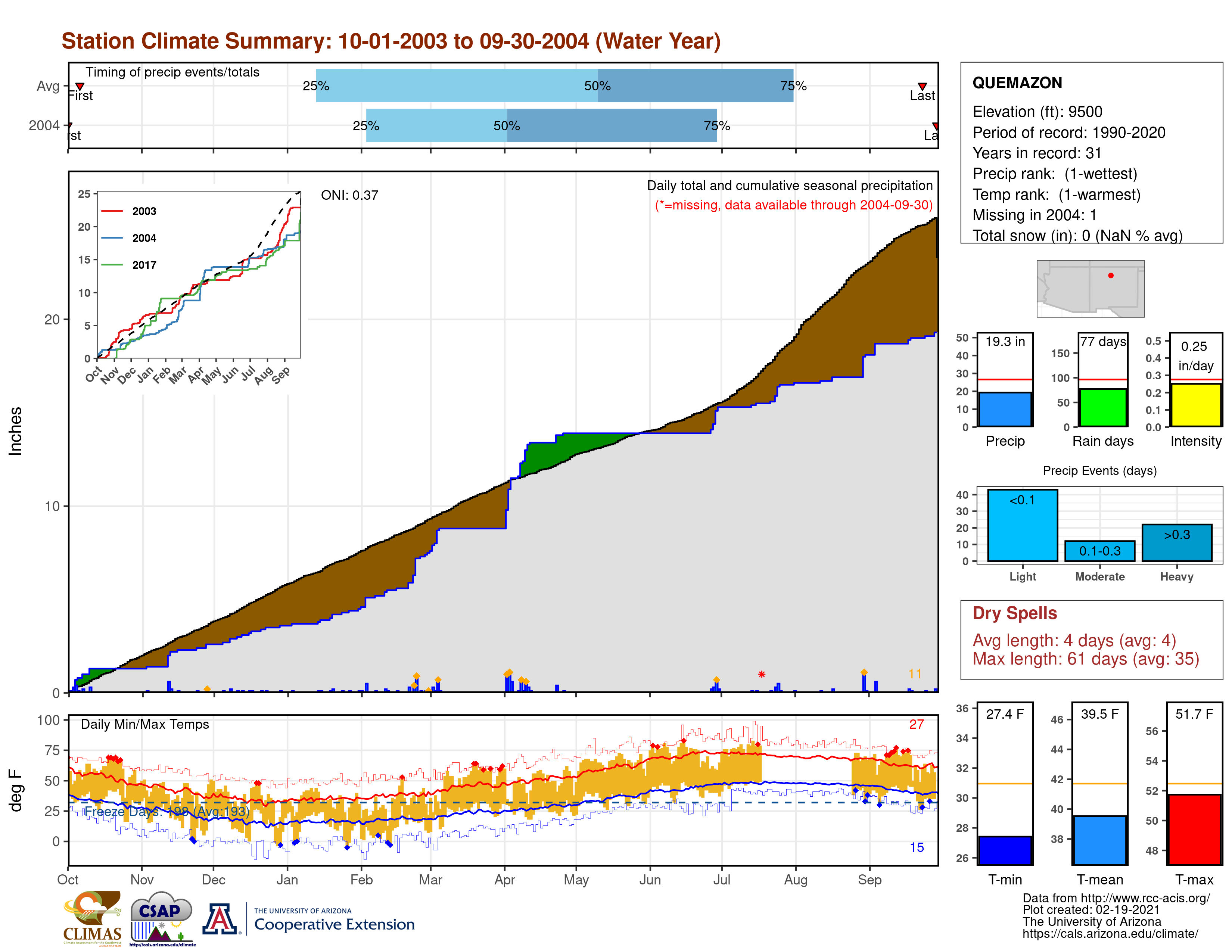
Task: Click the Avg 50% timing label
Action: point(597,86)
